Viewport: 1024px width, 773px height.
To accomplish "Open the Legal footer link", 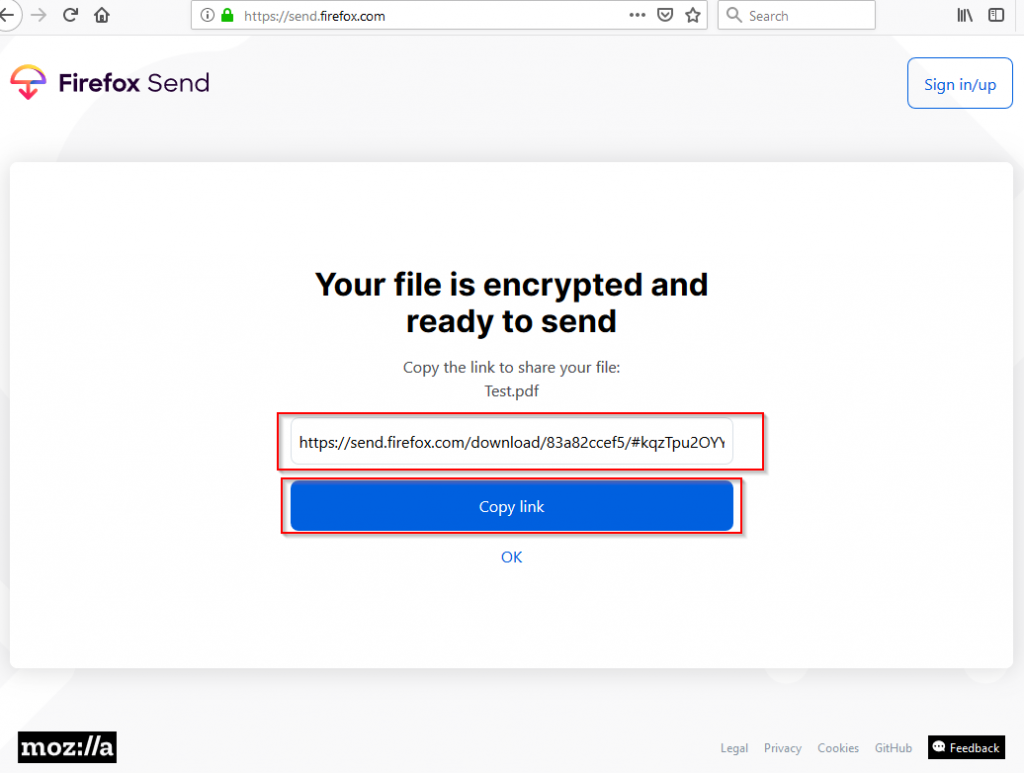I will (x=734, y=748).
